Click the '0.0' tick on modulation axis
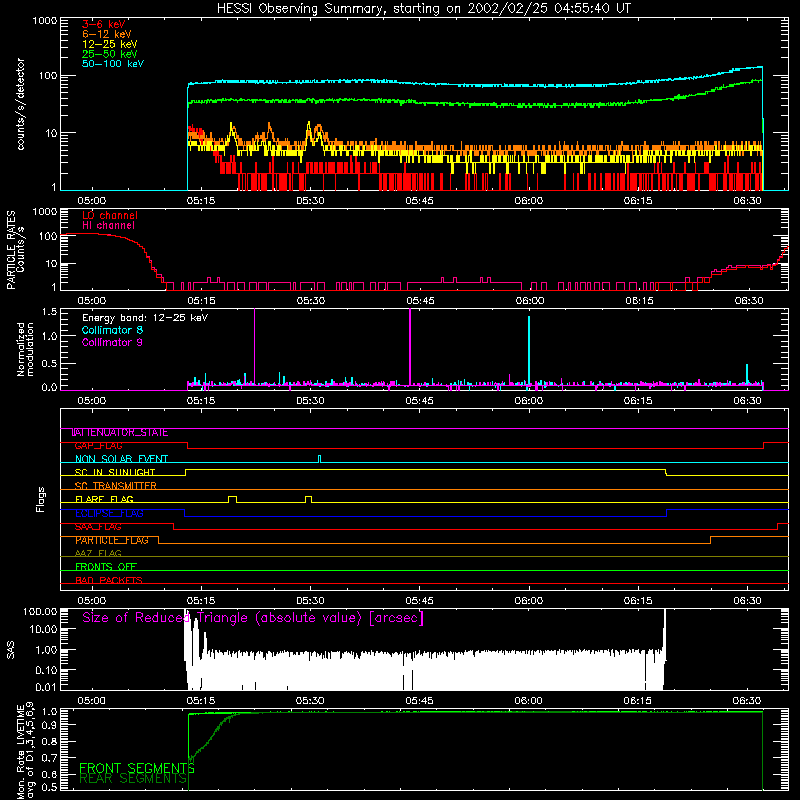Screen dimensions: 800x800 (49, 387)
